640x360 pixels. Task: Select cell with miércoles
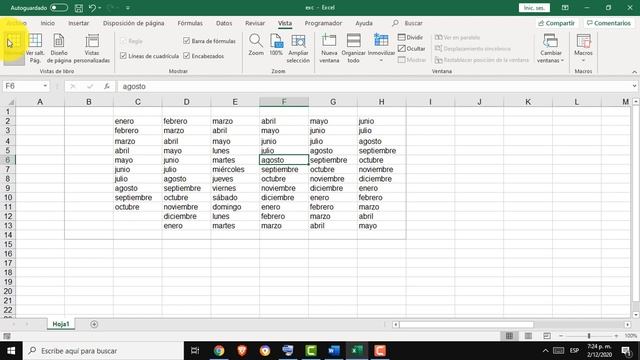(235, 169)
